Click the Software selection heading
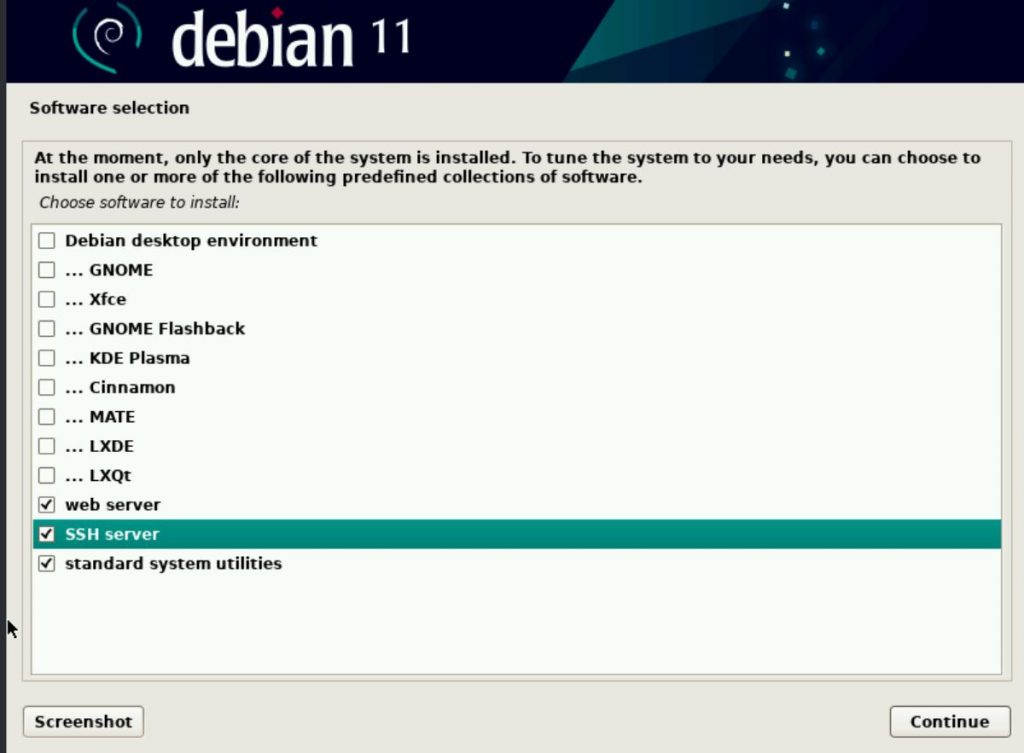This screenshot has width=1024, height=753. click(x=109, y=107)
